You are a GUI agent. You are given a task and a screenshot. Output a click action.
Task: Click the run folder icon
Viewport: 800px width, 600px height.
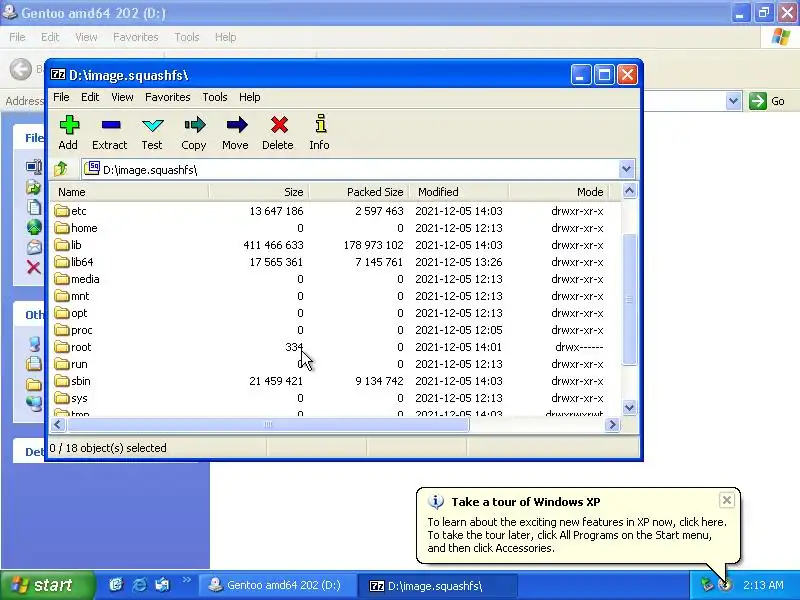click(x=62, y=364)
